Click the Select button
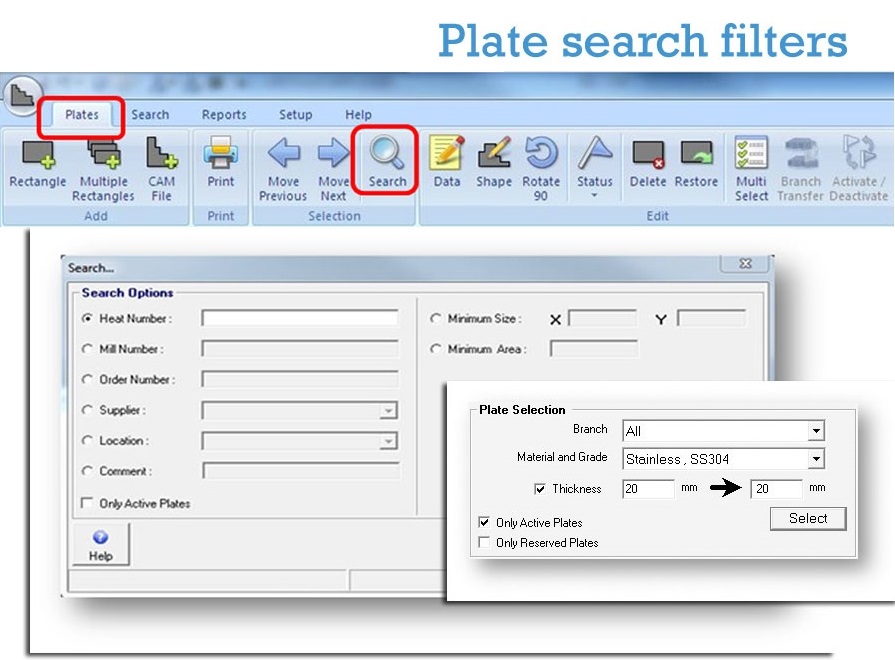The width and height of the screenshot is (895, 660). pos(808,518)
